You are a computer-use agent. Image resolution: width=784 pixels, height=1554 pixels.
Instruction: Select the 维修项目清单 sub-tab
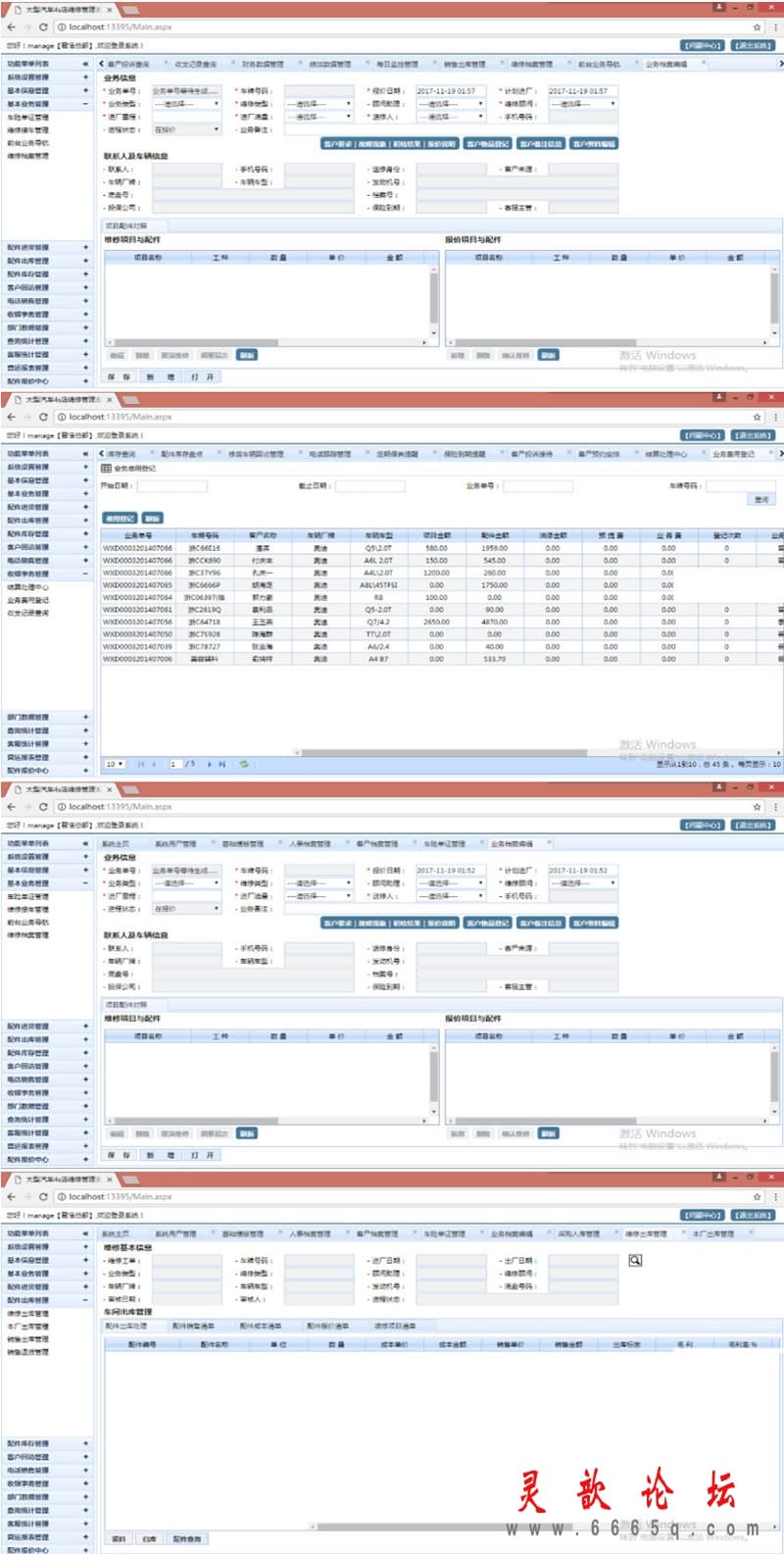pos(394,1326)
